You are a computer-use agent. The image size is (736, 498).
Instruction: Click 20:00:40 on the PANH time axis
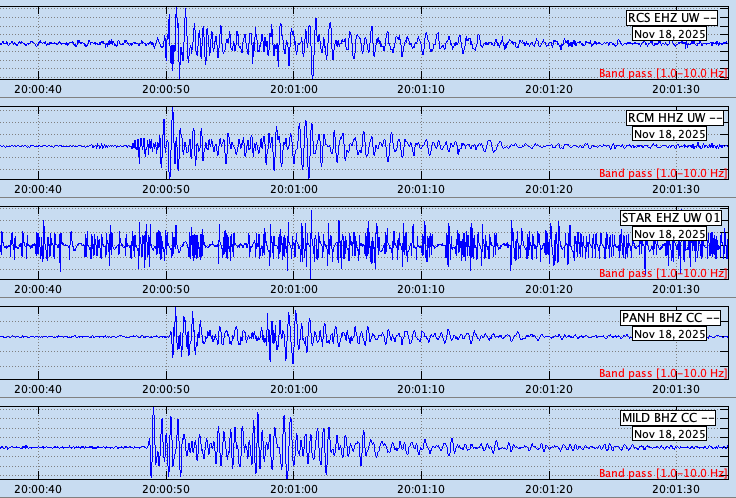pos(38,389)
